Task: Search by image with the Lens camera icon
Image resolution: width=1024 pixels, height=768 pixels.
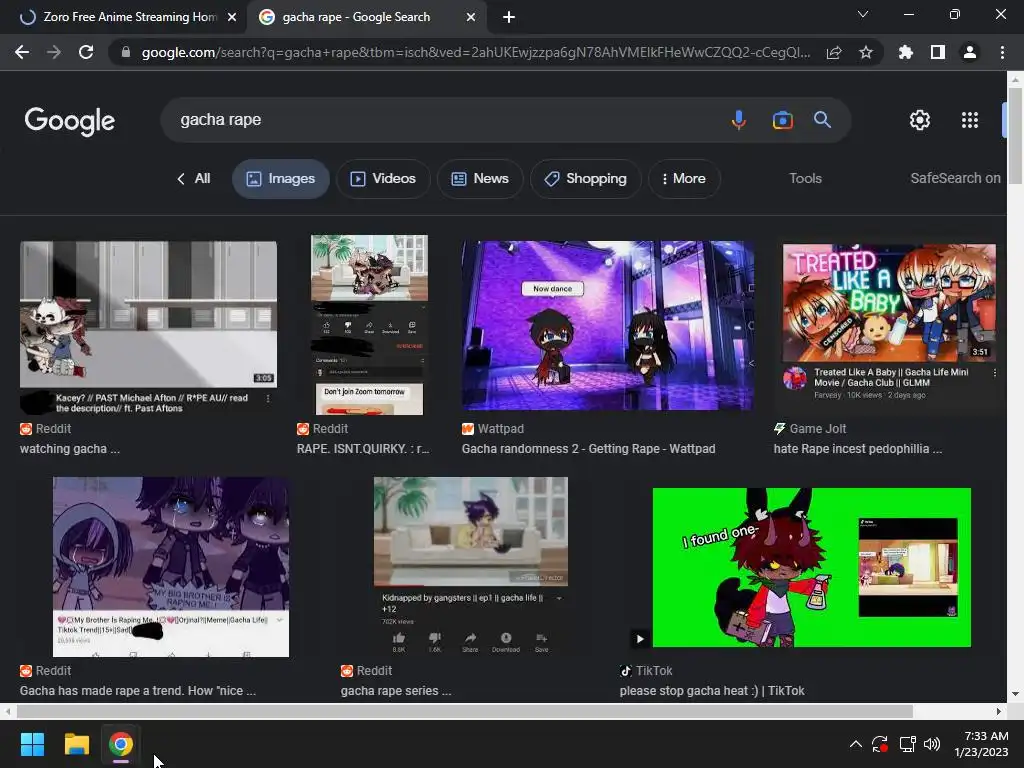Action: pyautogui.click(x=782, y=120)
